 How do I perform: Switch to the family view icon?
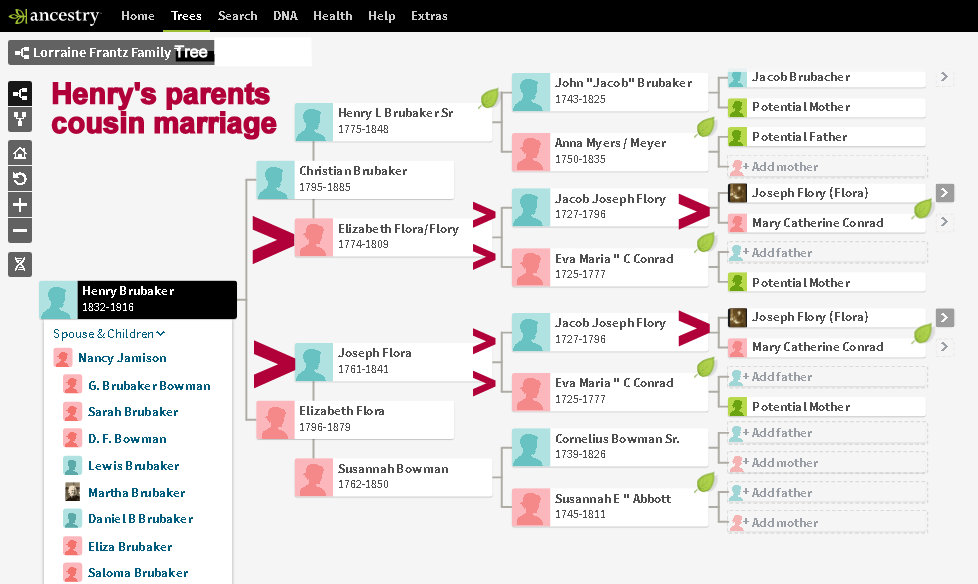pos(20,121)
